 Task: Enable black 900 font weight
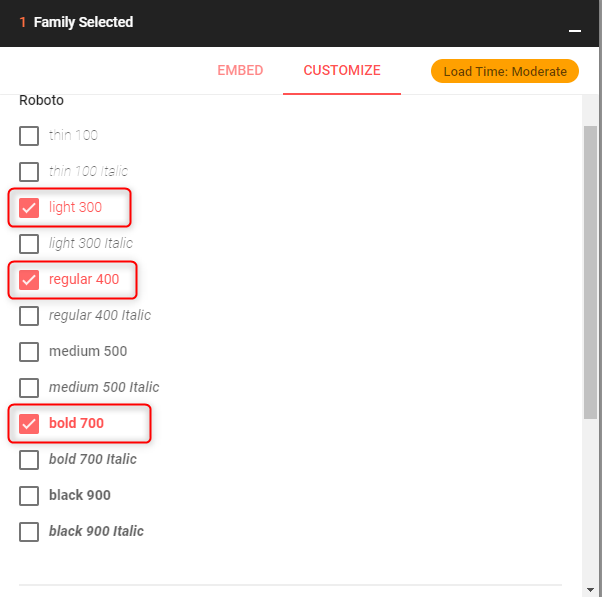click(x=29, y=496)
